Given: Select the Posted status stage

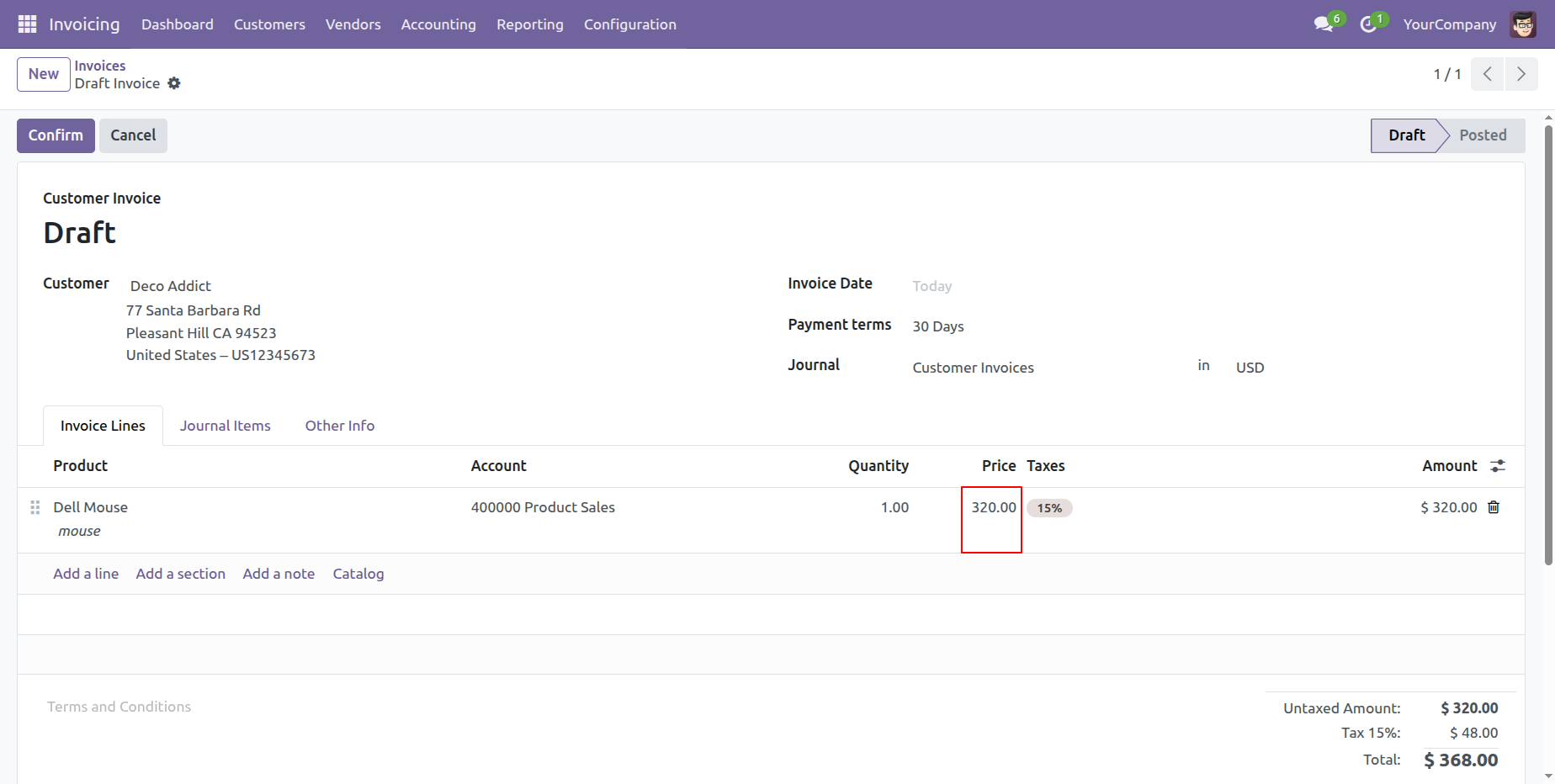Looking at the screenshot, I should [1482, 135].
